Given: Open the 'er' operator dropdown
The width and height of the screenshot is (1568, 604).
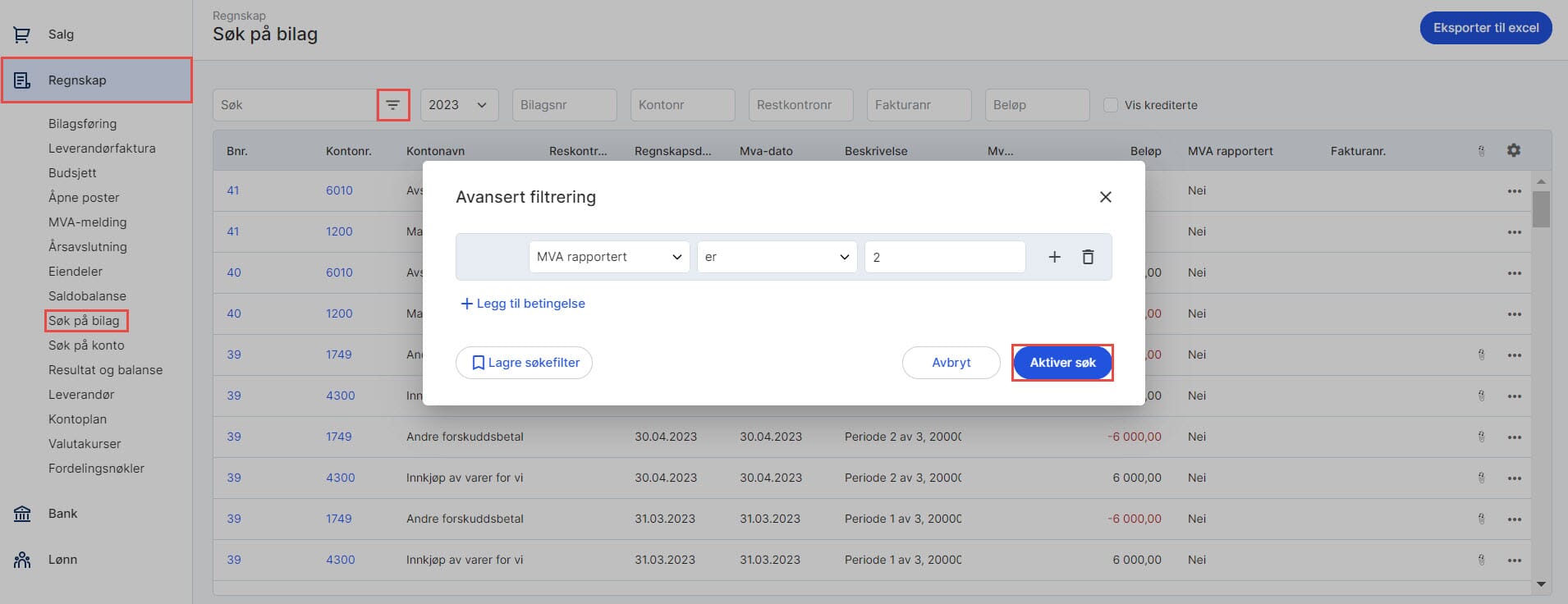Looking at the screenshot, I should (x=776, y=257).
